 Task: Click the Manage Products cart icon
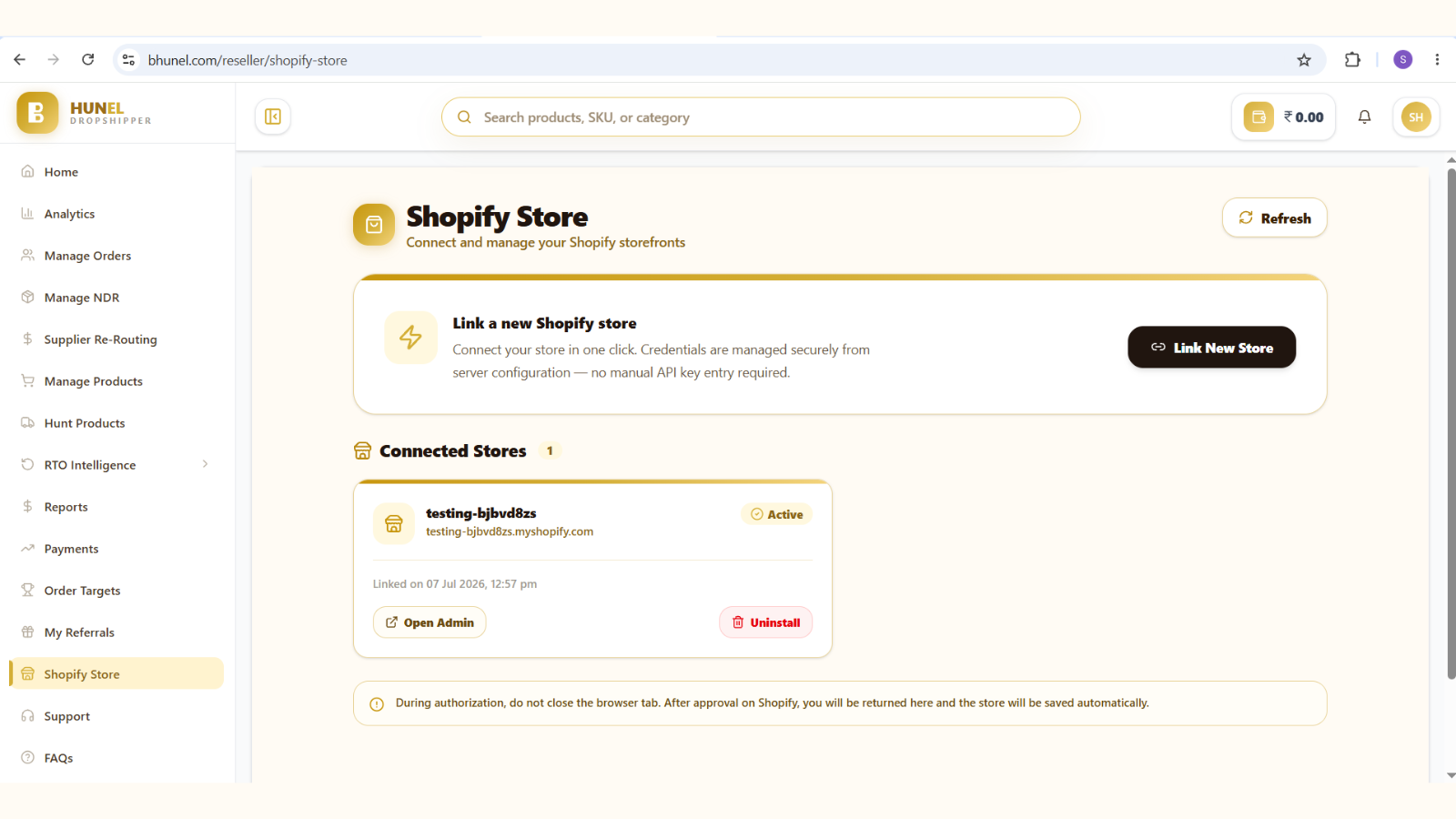(27, 380)
